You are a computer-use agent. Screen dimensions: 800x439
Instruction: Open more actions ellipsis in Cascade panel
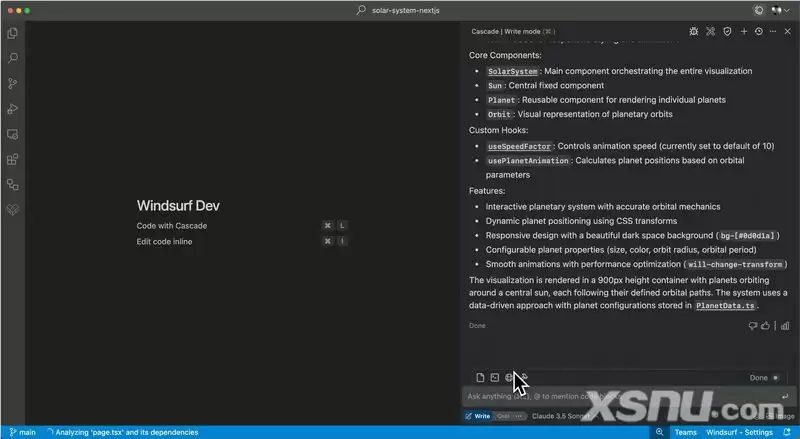click(x=772, y=32)
